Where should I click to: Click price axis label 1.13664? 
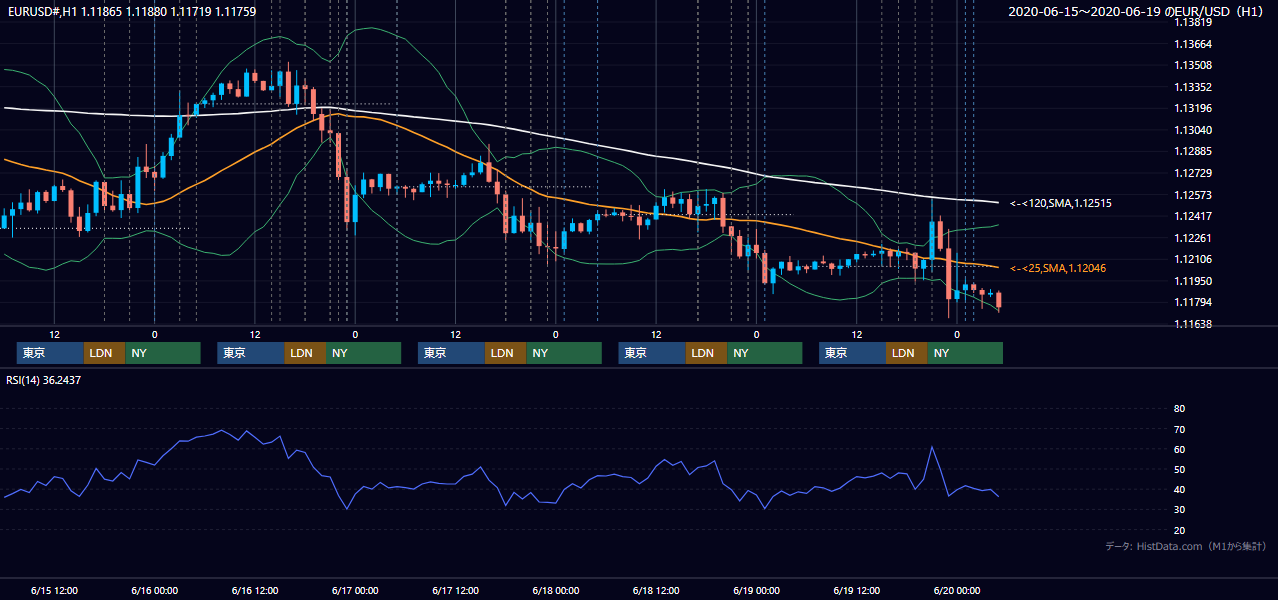(1193, 44)
